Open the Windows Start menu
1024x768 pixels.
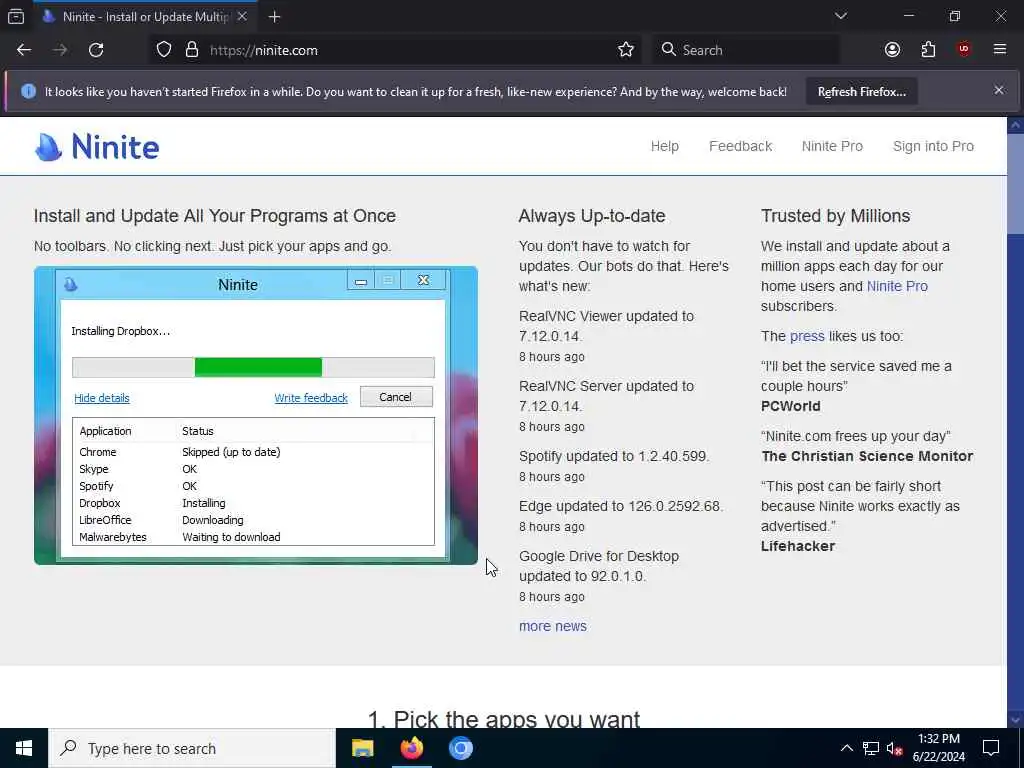[24, 748]
